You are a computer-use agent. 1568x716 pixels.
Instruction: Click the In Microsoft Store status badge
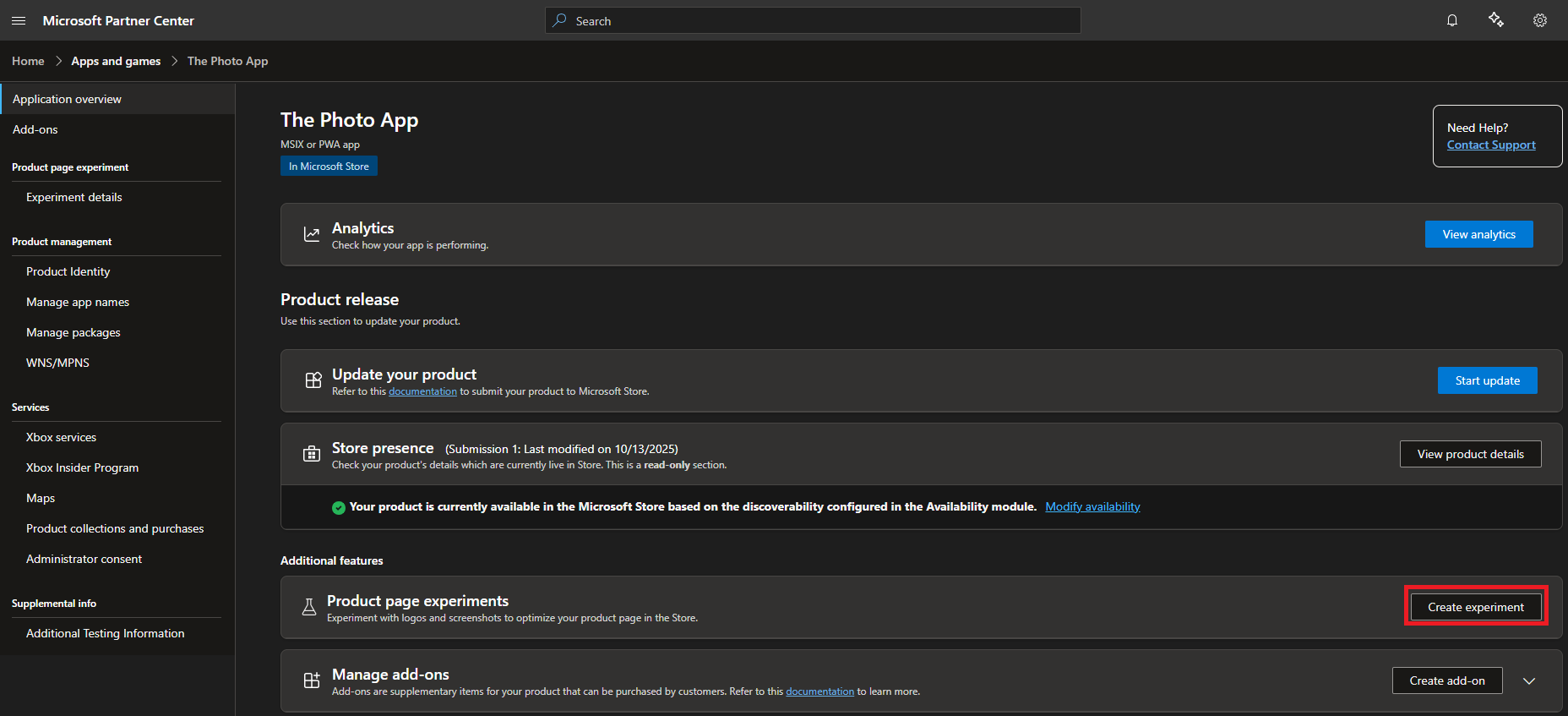[329, 166]
